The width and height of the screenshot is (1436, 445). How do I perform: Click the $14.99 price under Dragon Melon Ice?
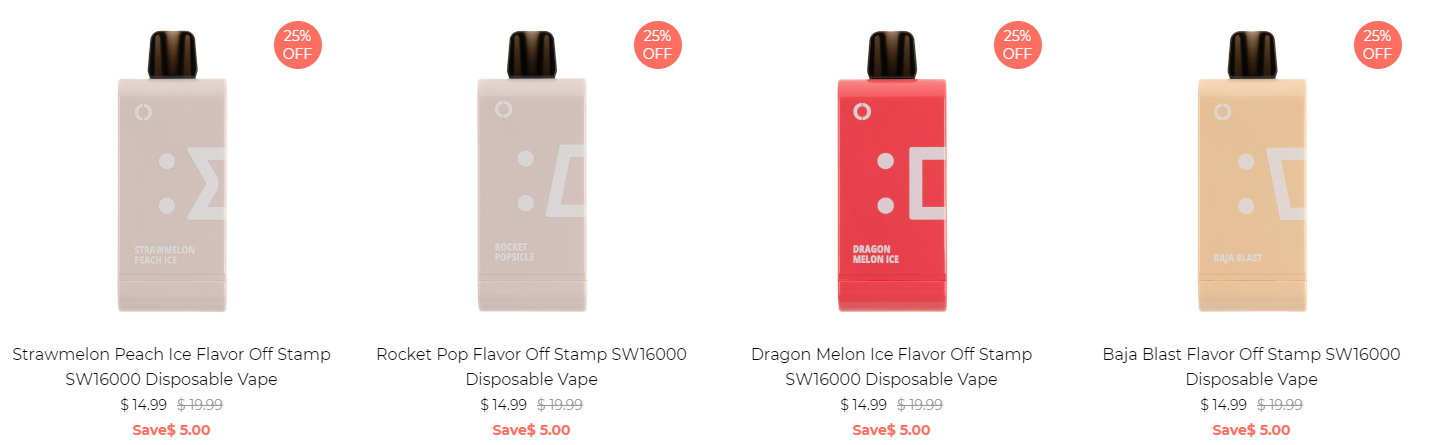(x=863, y=405)
